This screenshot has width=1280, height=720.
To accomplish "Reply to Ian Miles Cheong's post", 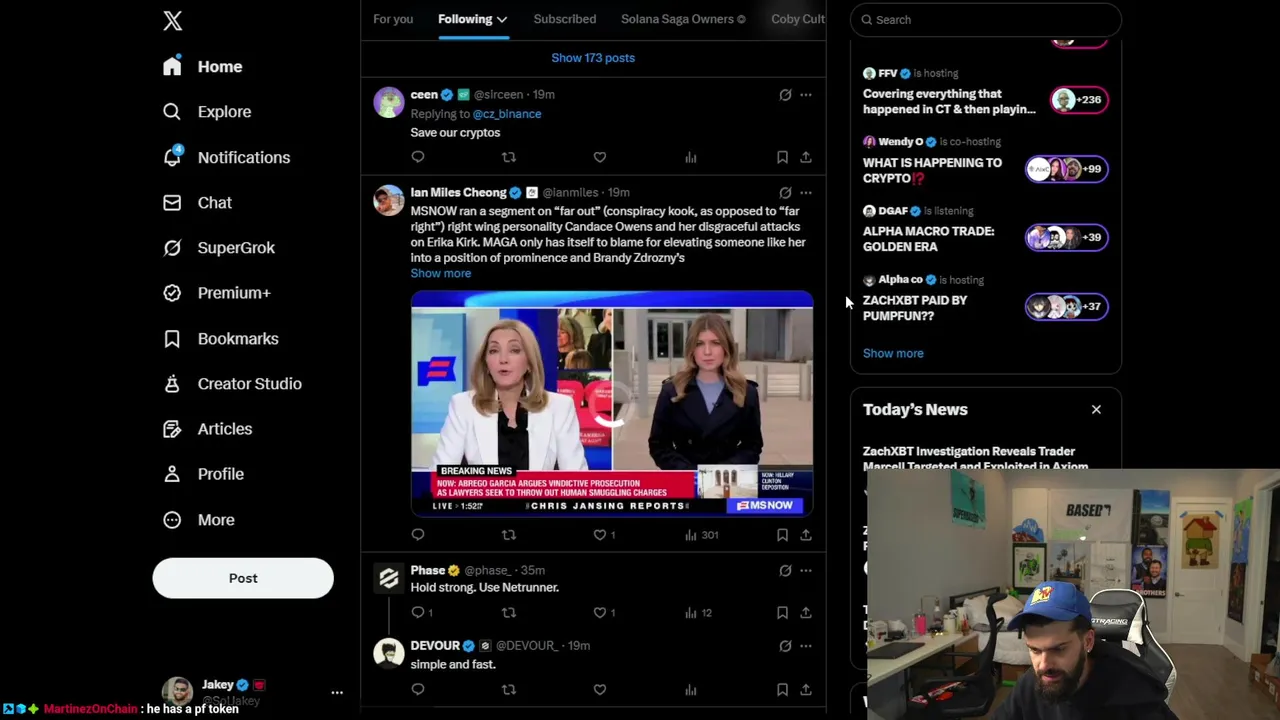I will coord(418,535).
